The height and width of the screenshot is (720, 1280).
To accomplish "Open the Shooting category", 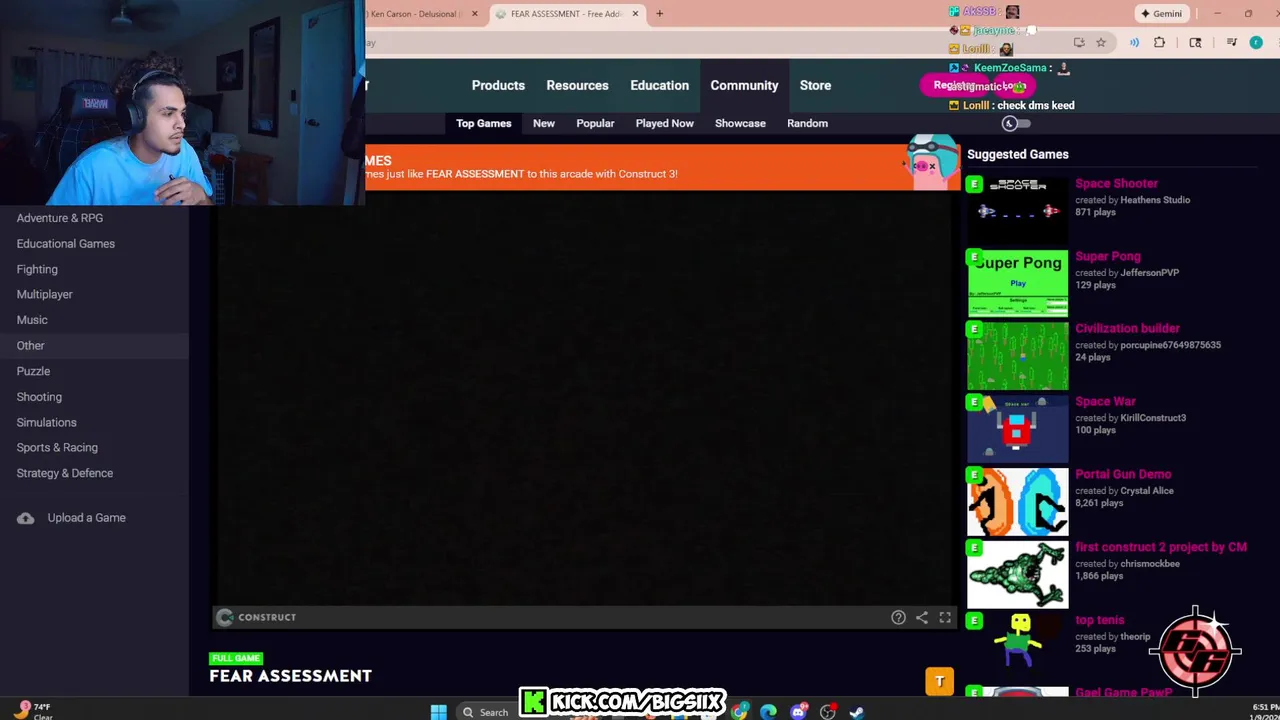I will coord(39,397).
